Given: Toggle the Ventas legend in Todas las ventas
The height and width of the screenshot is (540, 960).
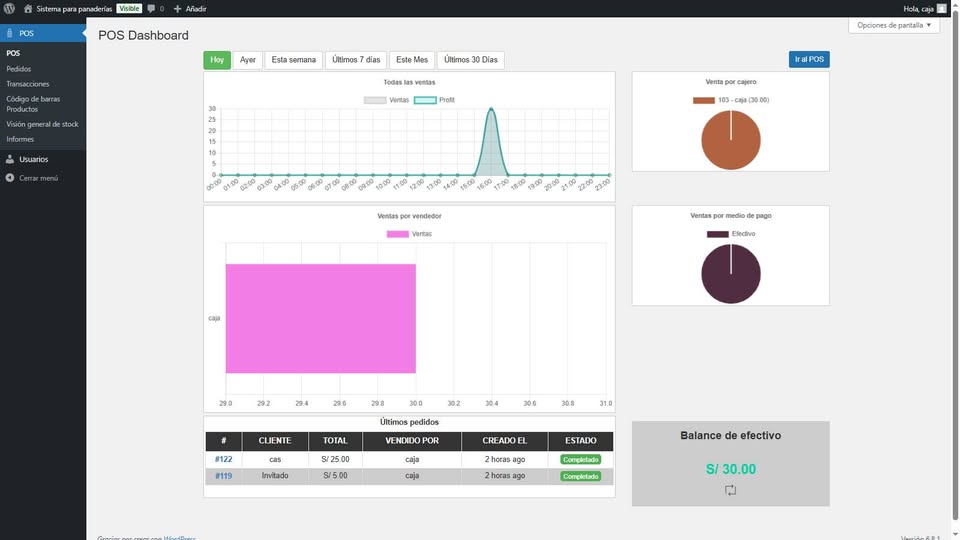Looking at the screenshot, I should tap(386, 100).
